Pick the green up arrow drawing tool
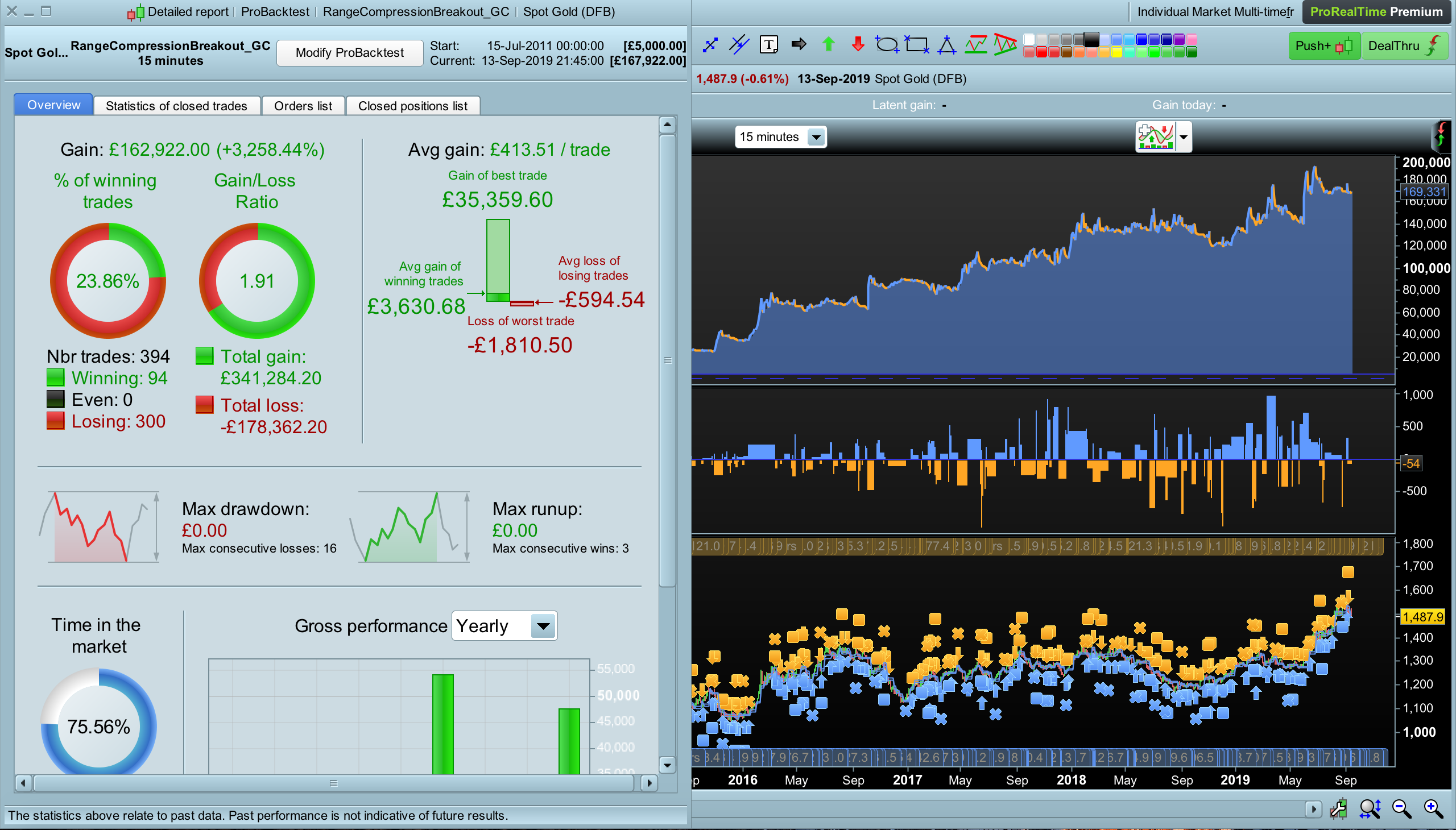 (x=829, y=44)
